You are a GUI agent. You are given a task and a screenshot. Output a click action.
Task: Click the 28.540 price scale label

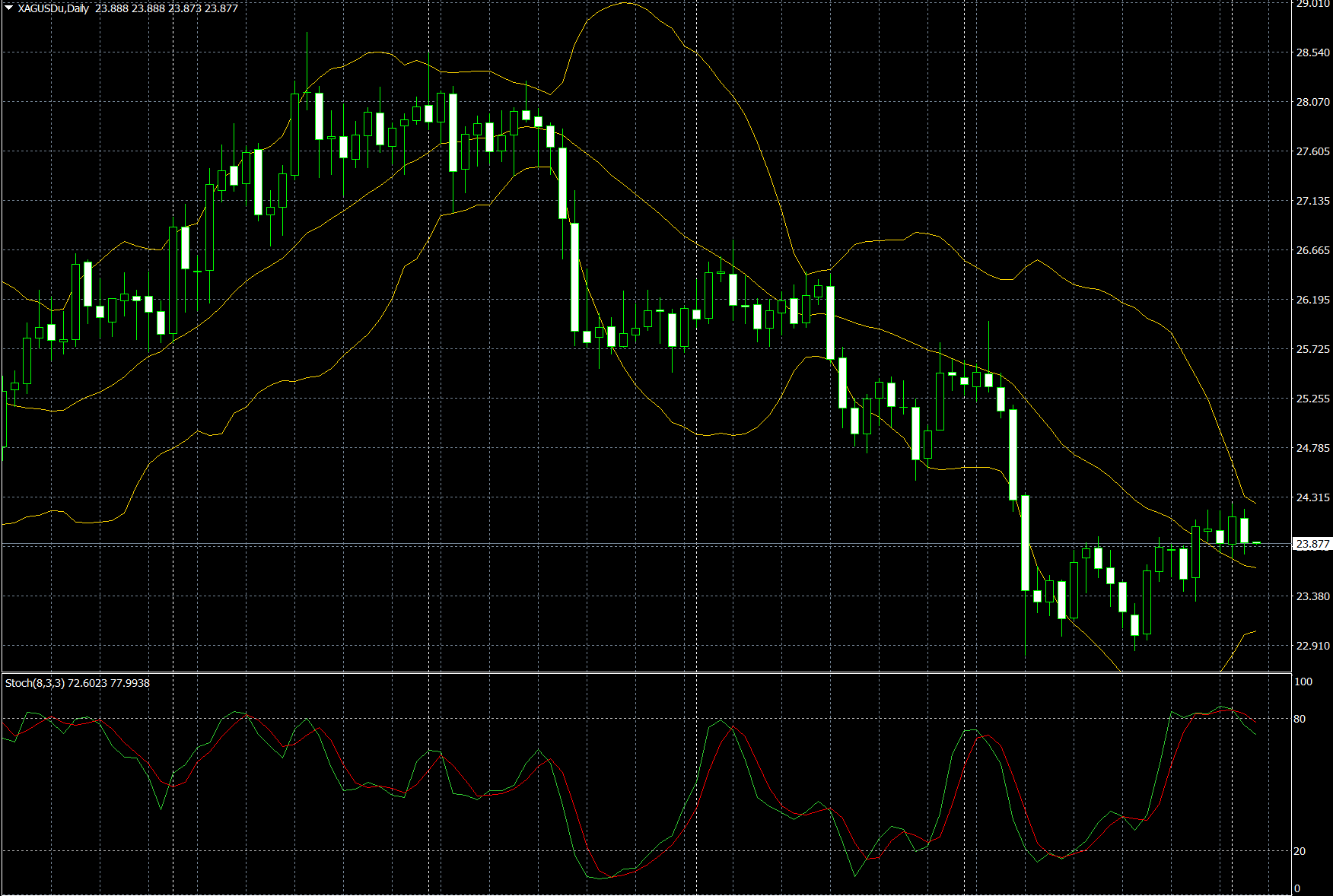(1313, 52)
